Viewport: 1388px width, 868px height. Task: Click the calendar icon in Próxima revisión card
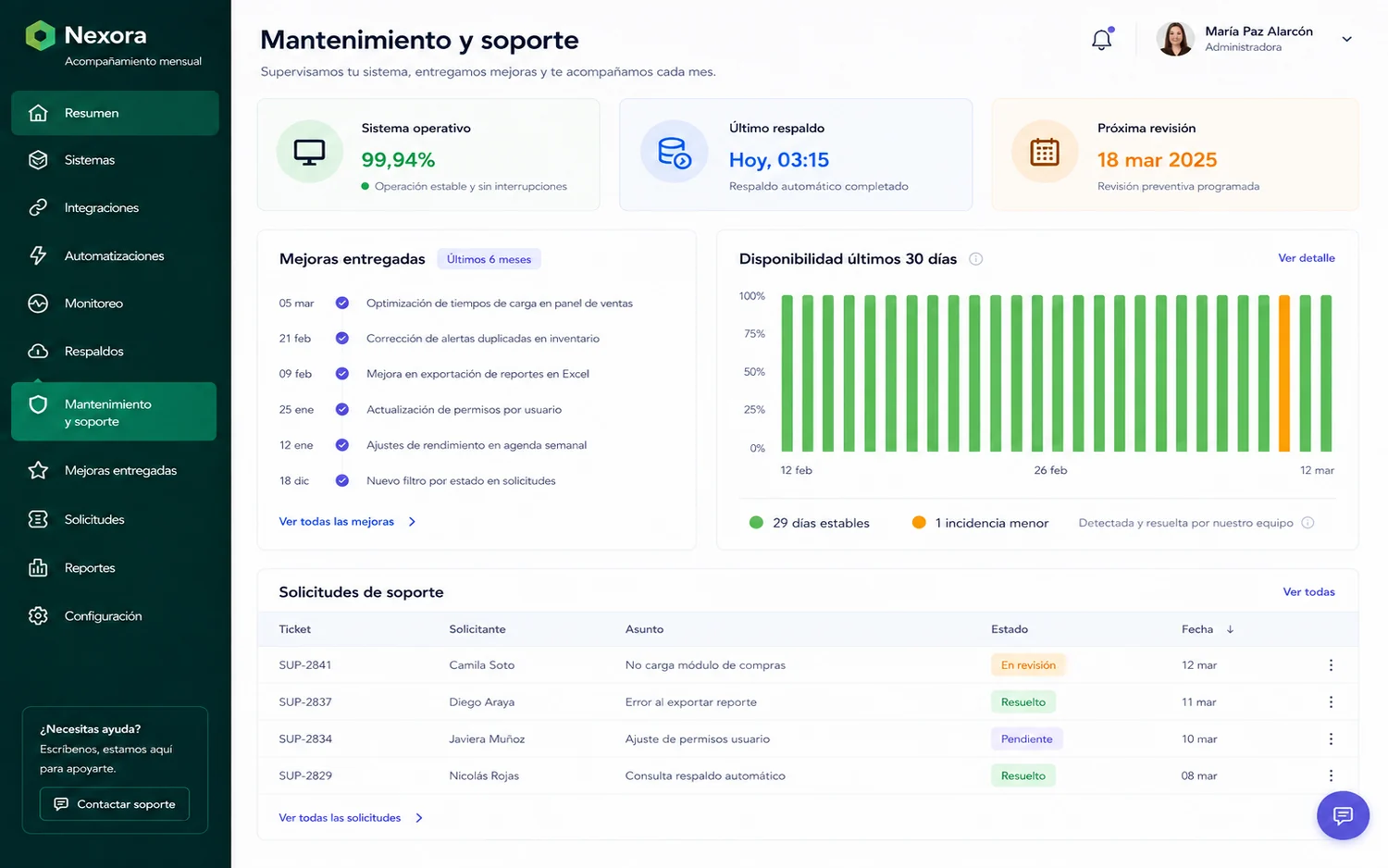click(1045, 153)
